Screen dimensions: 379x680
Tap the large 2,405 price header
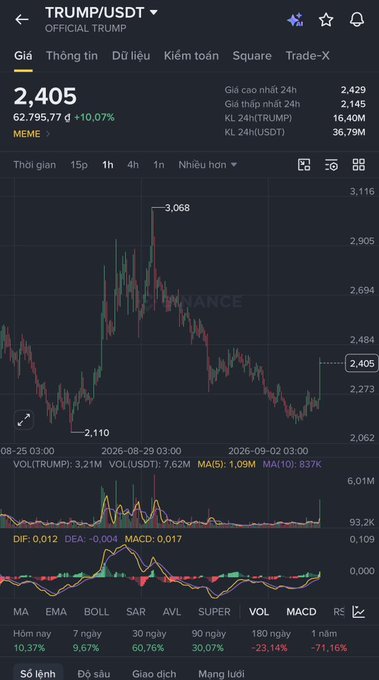[x=45, y=96]
